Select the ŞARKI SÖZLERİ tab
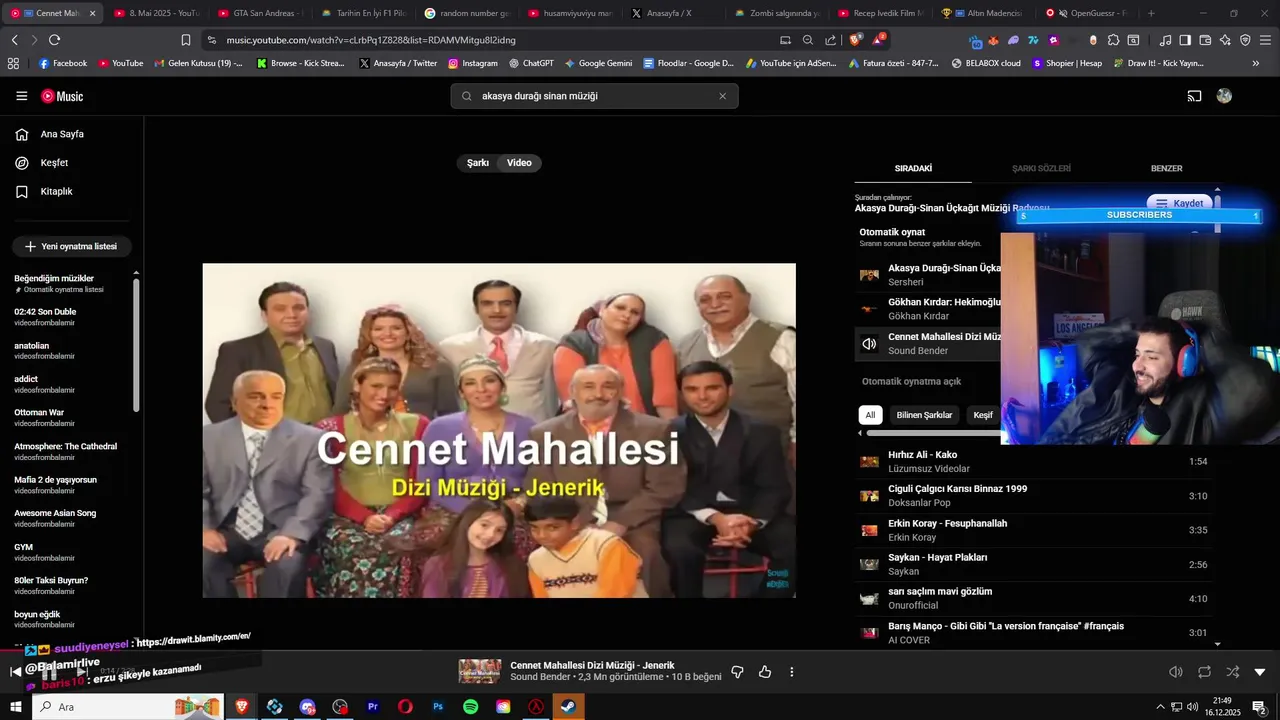 coord(1041,169)
